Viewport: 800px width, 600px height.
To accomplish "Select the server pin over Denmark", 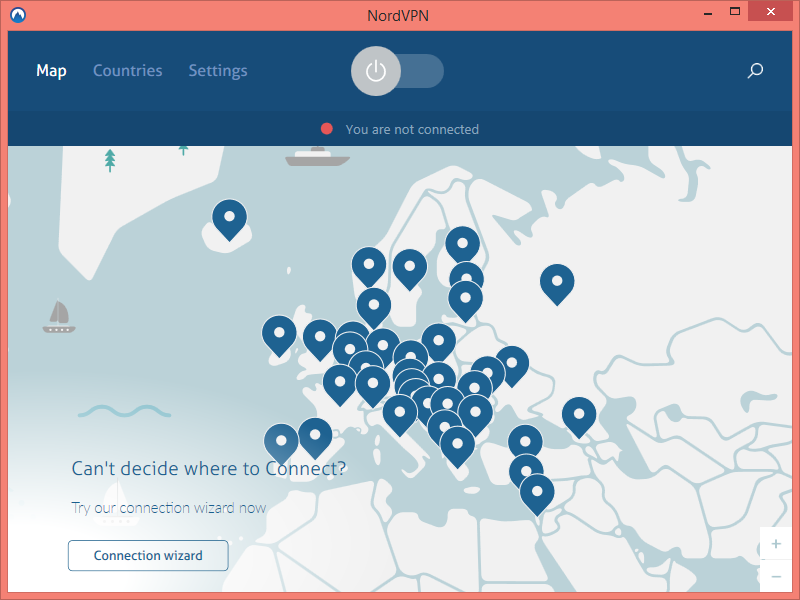I will click(374, 308).
